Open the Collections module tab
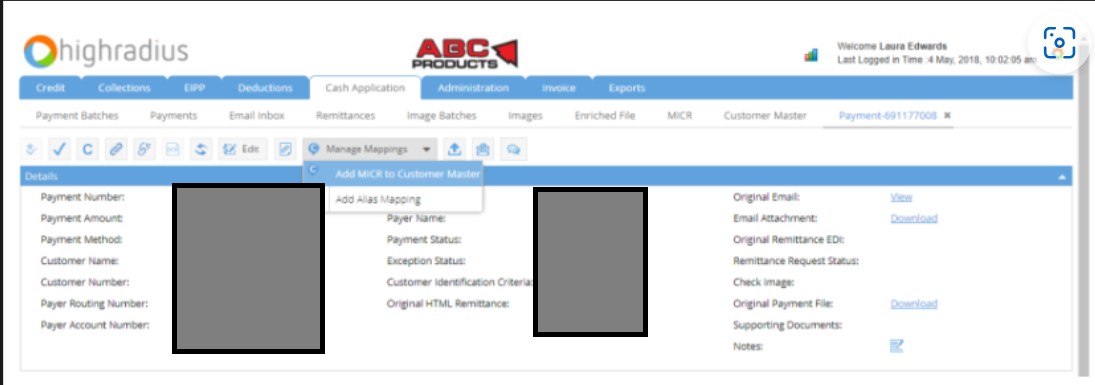The height and width of the screenshot is (385, 1095). 124,88
